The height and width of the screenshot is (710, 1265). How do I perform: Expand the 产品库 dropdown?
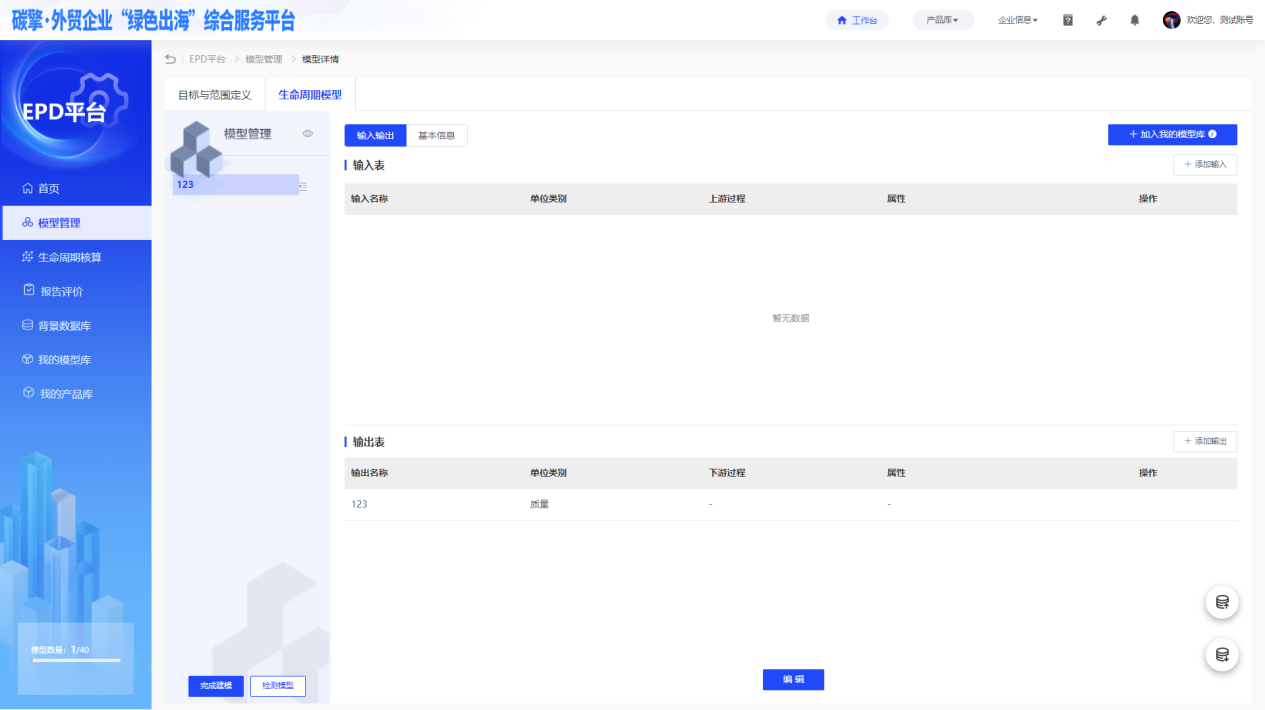click(x=942, y=20)
